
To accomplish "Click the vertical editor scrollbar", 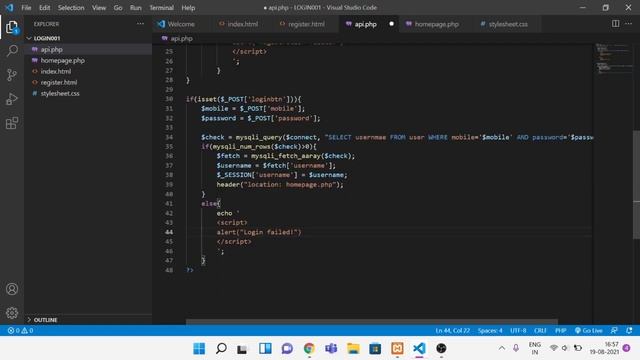I will tap(636, 184).
